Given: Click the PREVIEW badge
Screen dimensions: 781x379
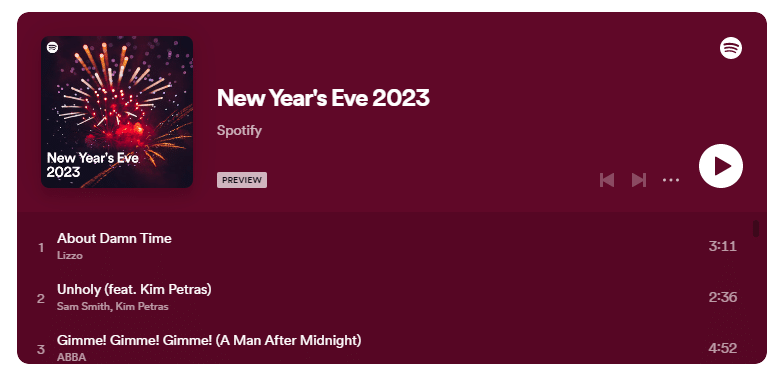Looking at the screenshot, I should (x=242, y=180).
